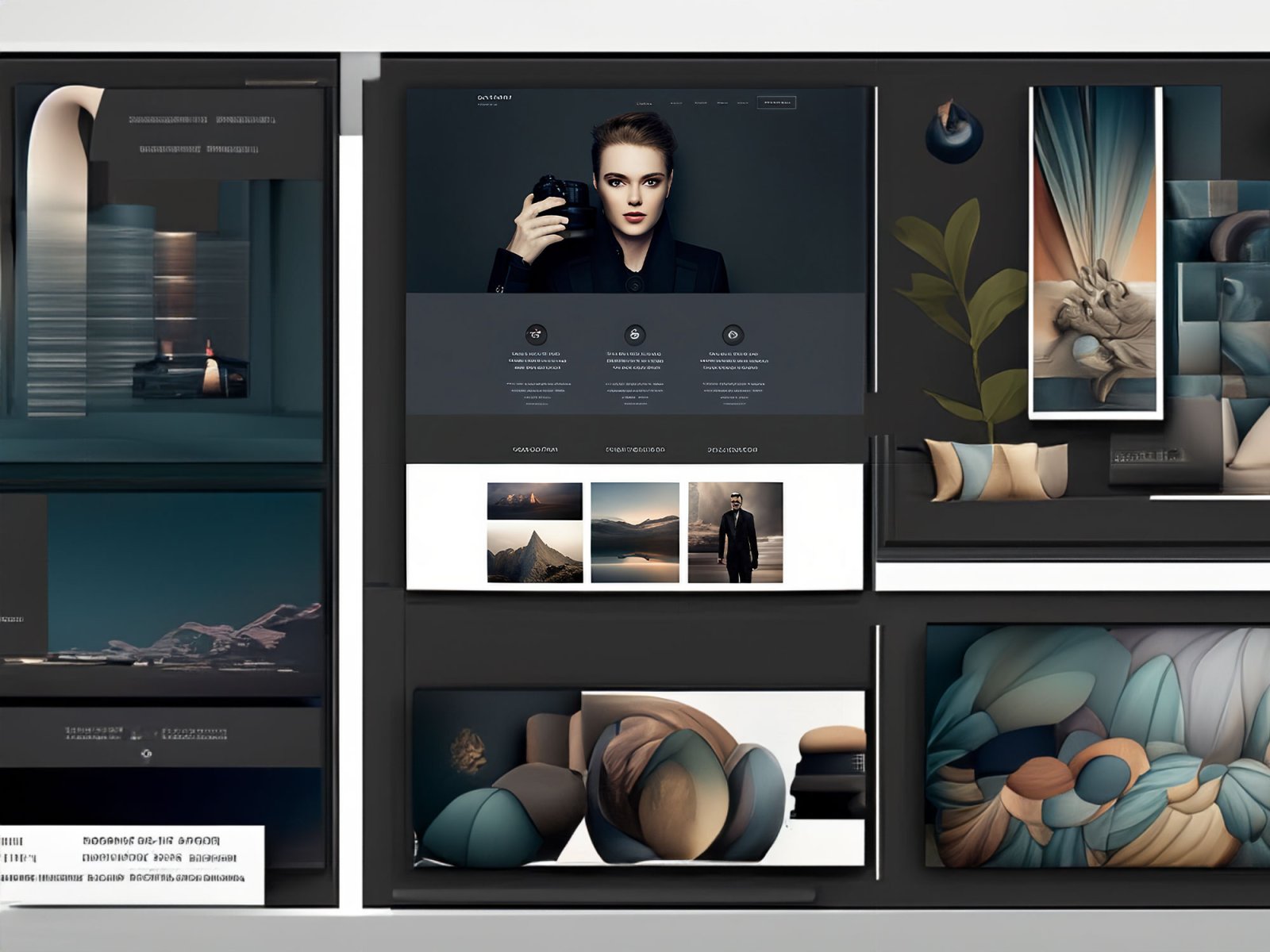This screenshot has height=952, width=1270.
Task: Click the outlined button in the website header
Action: [x=776, y=102]
